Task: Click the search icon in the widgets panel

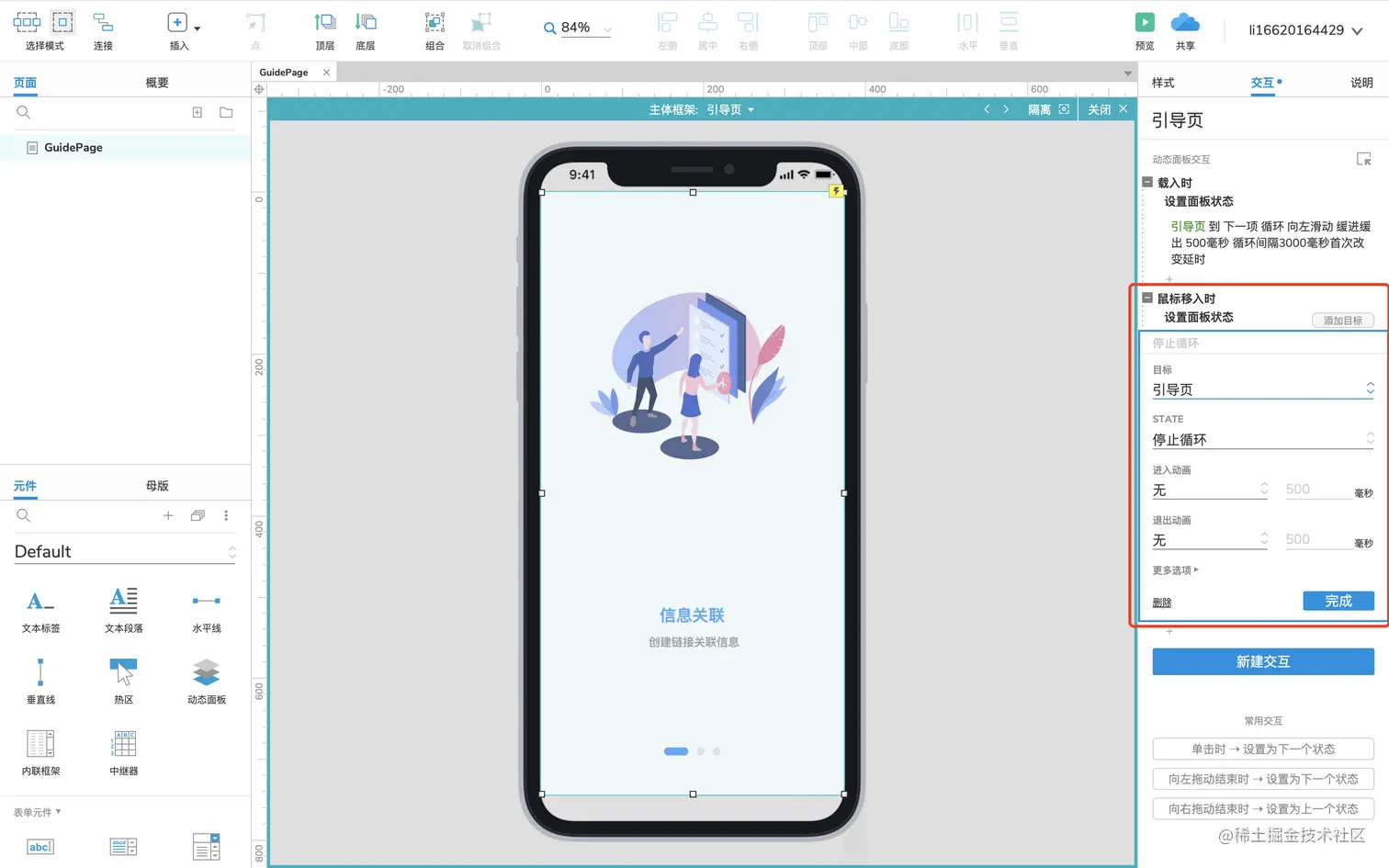Action: click(x=24, y=515)
